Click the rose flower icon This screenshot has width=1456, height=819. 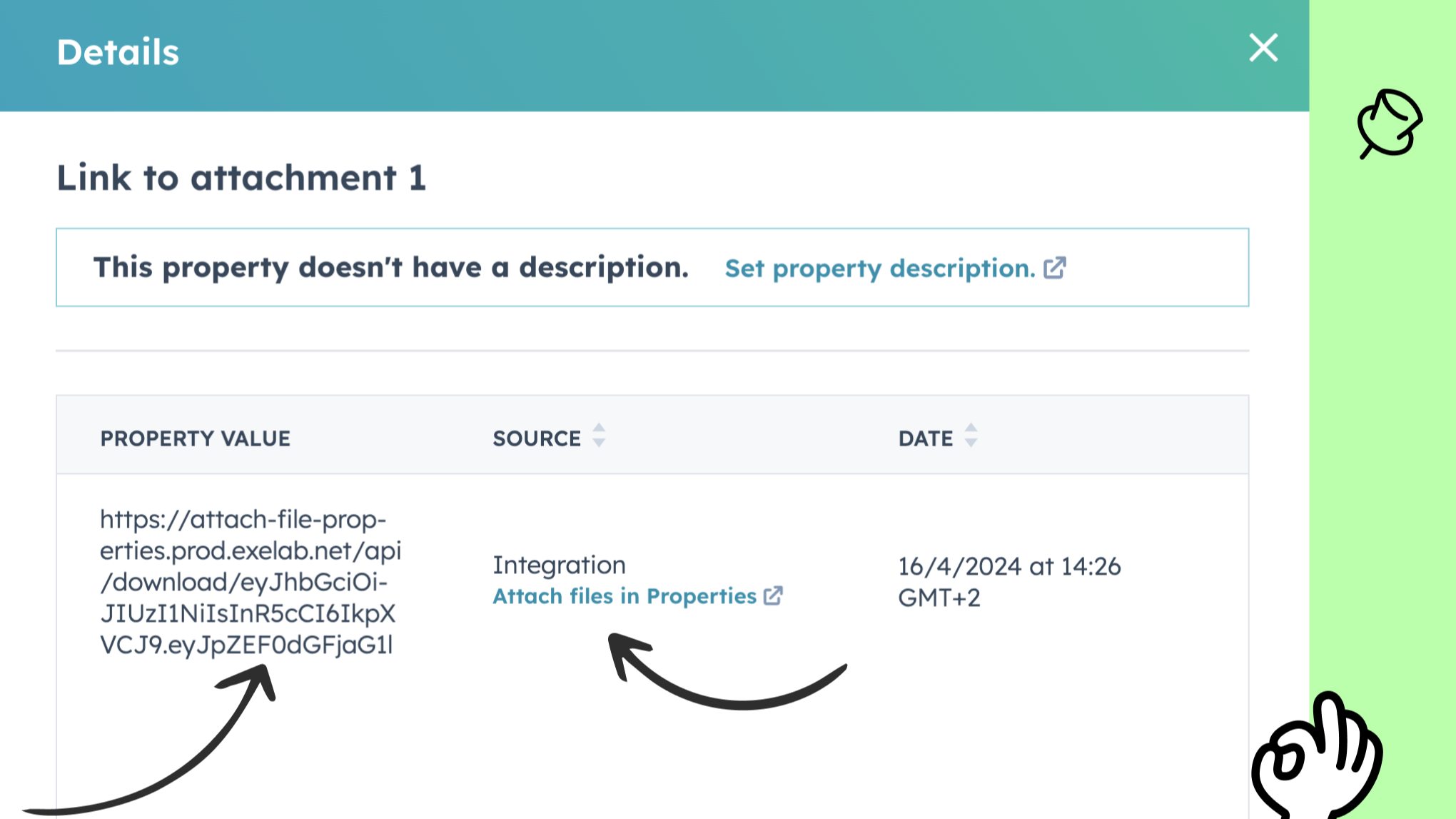pos(1389,124)
